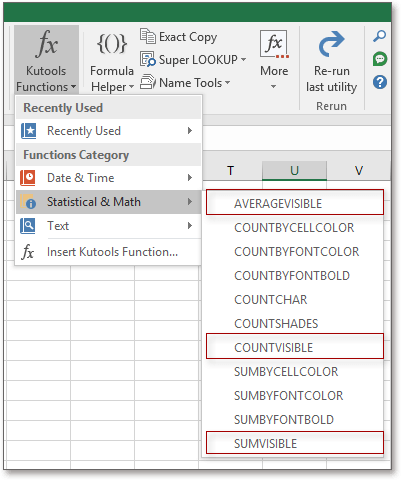Open the Statistical & Math category

click(109, 202)
